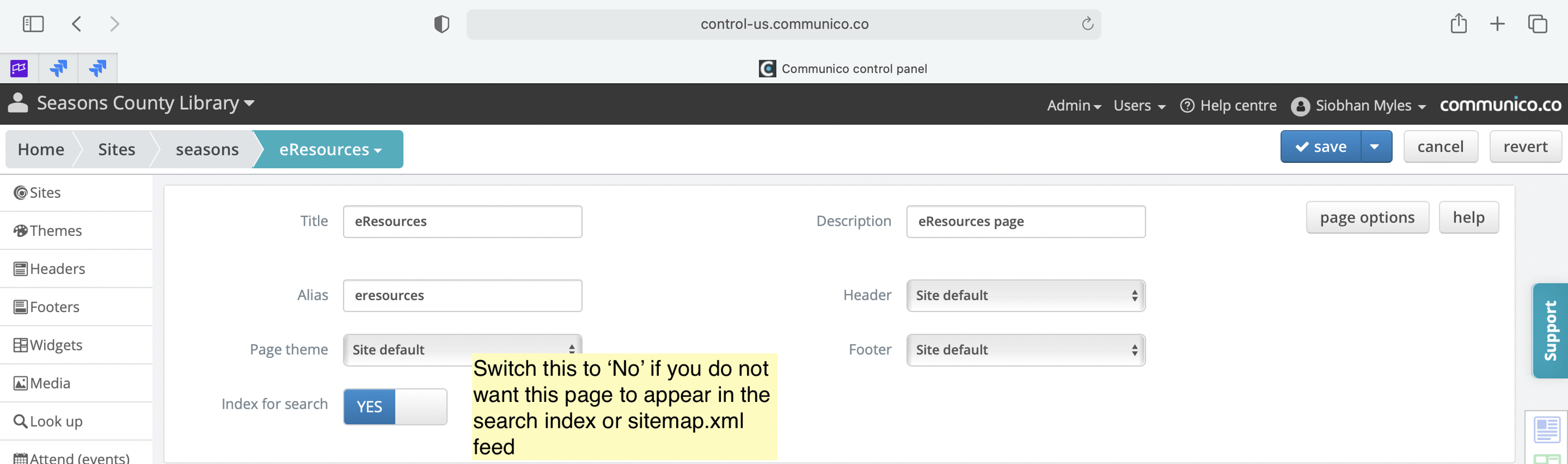Viewport: 1568px width, 464px height.
Task: Open Themes in the sidebar
Action: (76, 231)
